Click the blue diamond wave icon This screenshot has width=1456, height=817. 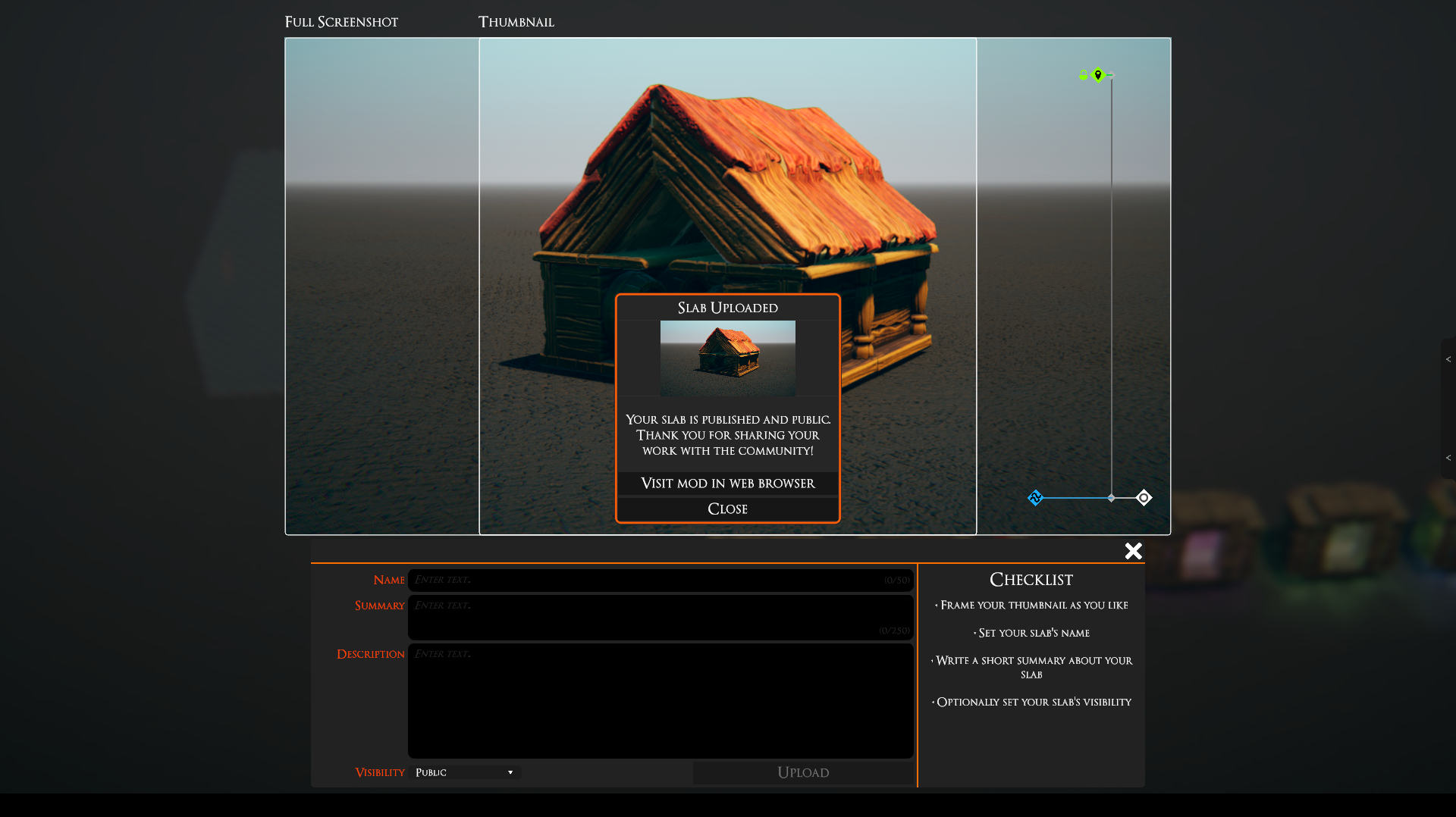[x=1035, y=498]
